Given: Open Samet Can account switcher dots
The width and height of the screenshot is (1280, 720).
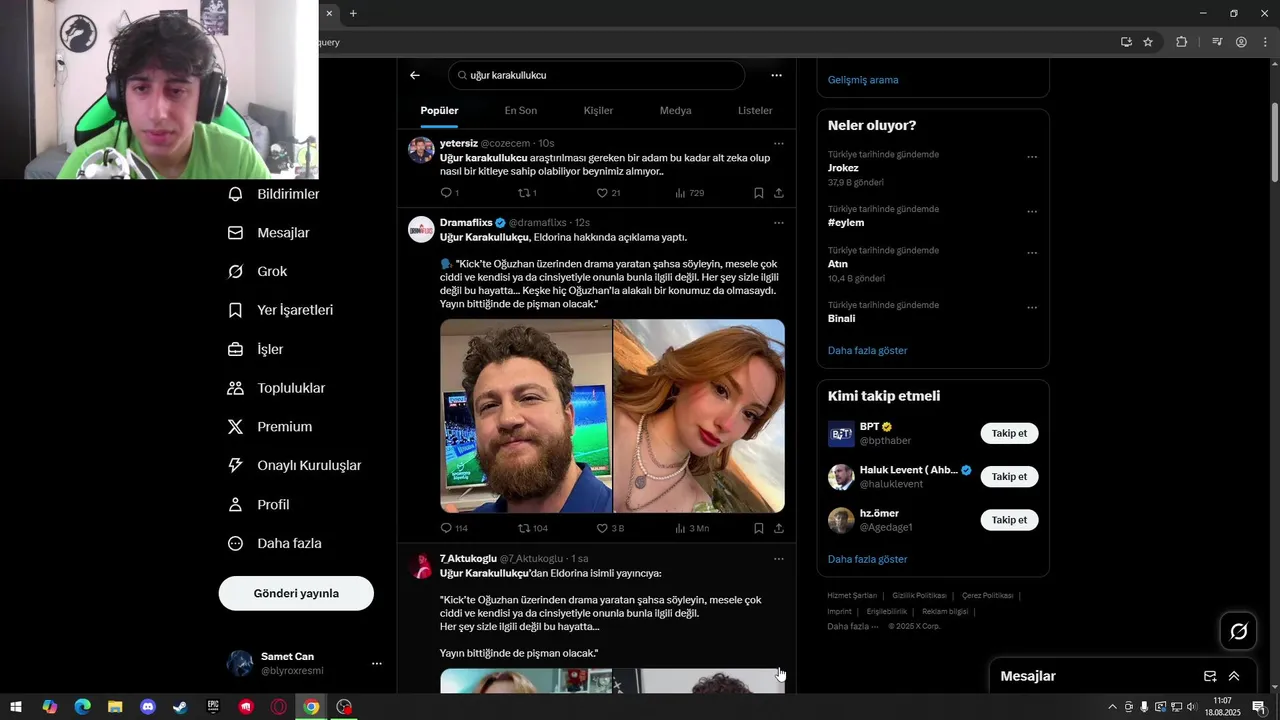Looking at the screenshot, I should pos(377,663).
